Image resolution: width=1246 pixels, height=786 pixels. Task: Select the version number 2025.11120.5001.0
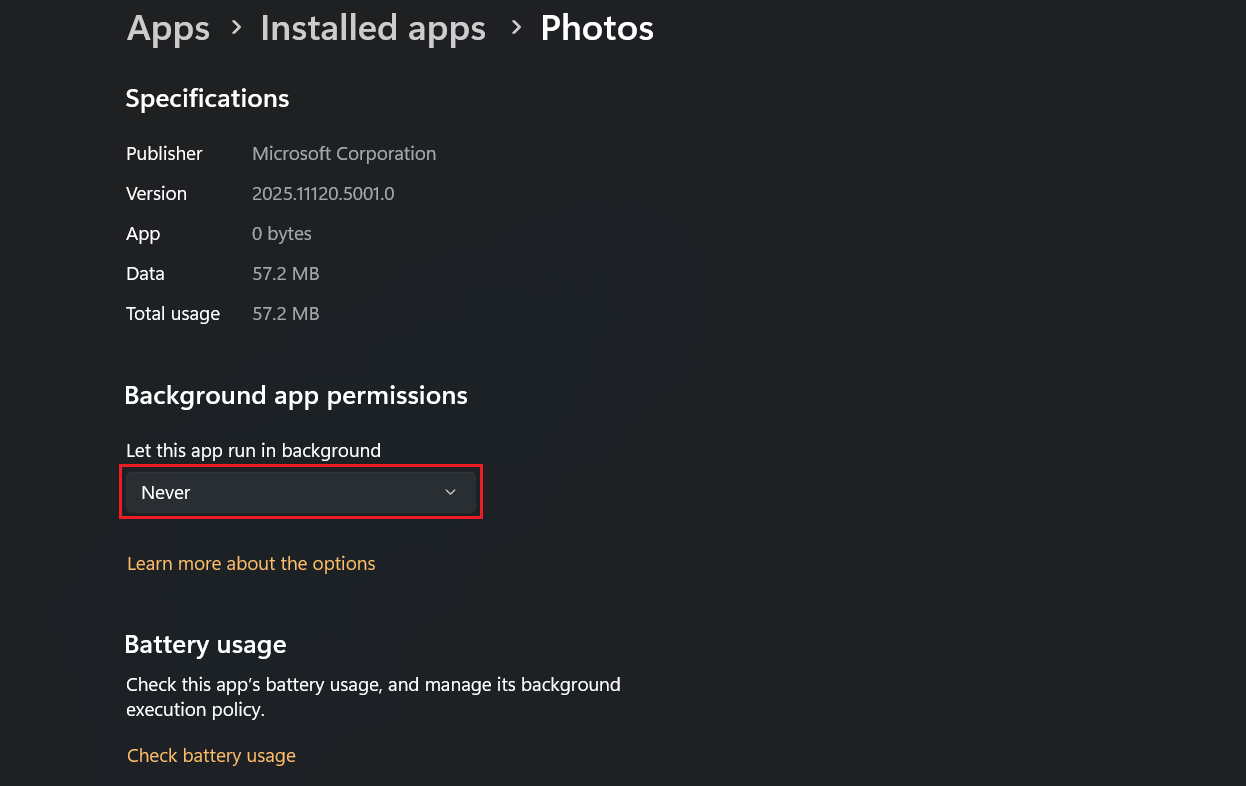323,194
